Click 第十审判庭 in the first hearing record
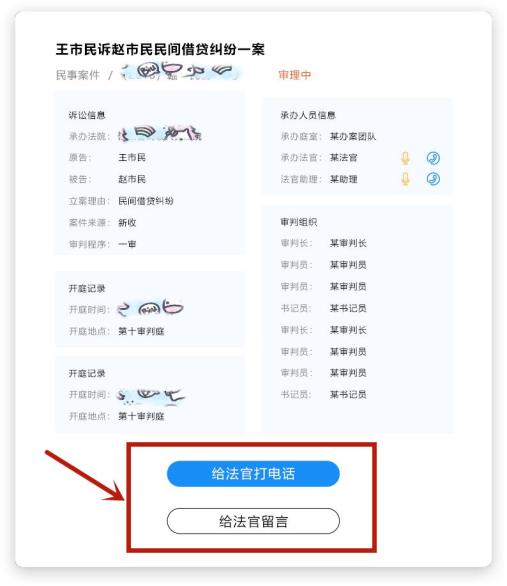The image size is (507, 586). coord(141,331)
